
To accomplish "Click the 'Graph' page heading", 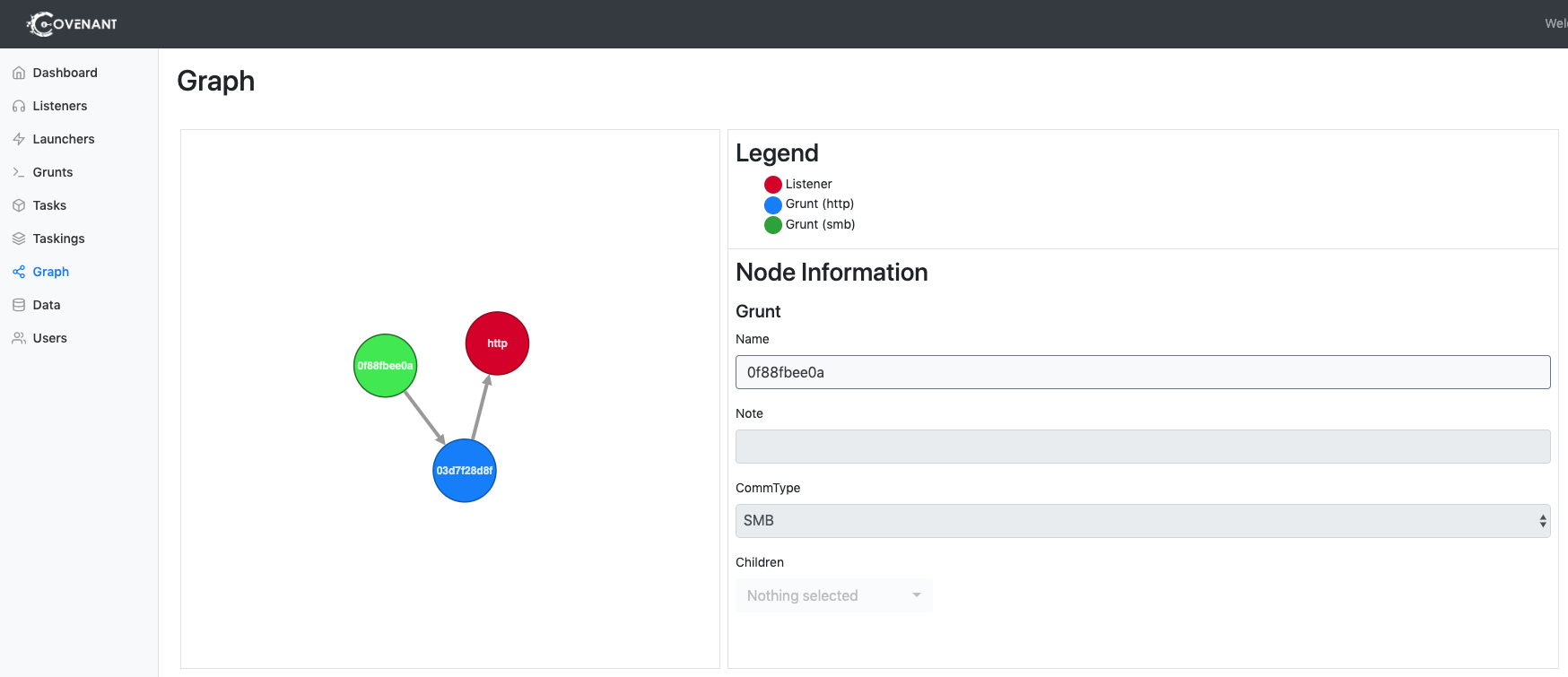I will tap(216, 82).
